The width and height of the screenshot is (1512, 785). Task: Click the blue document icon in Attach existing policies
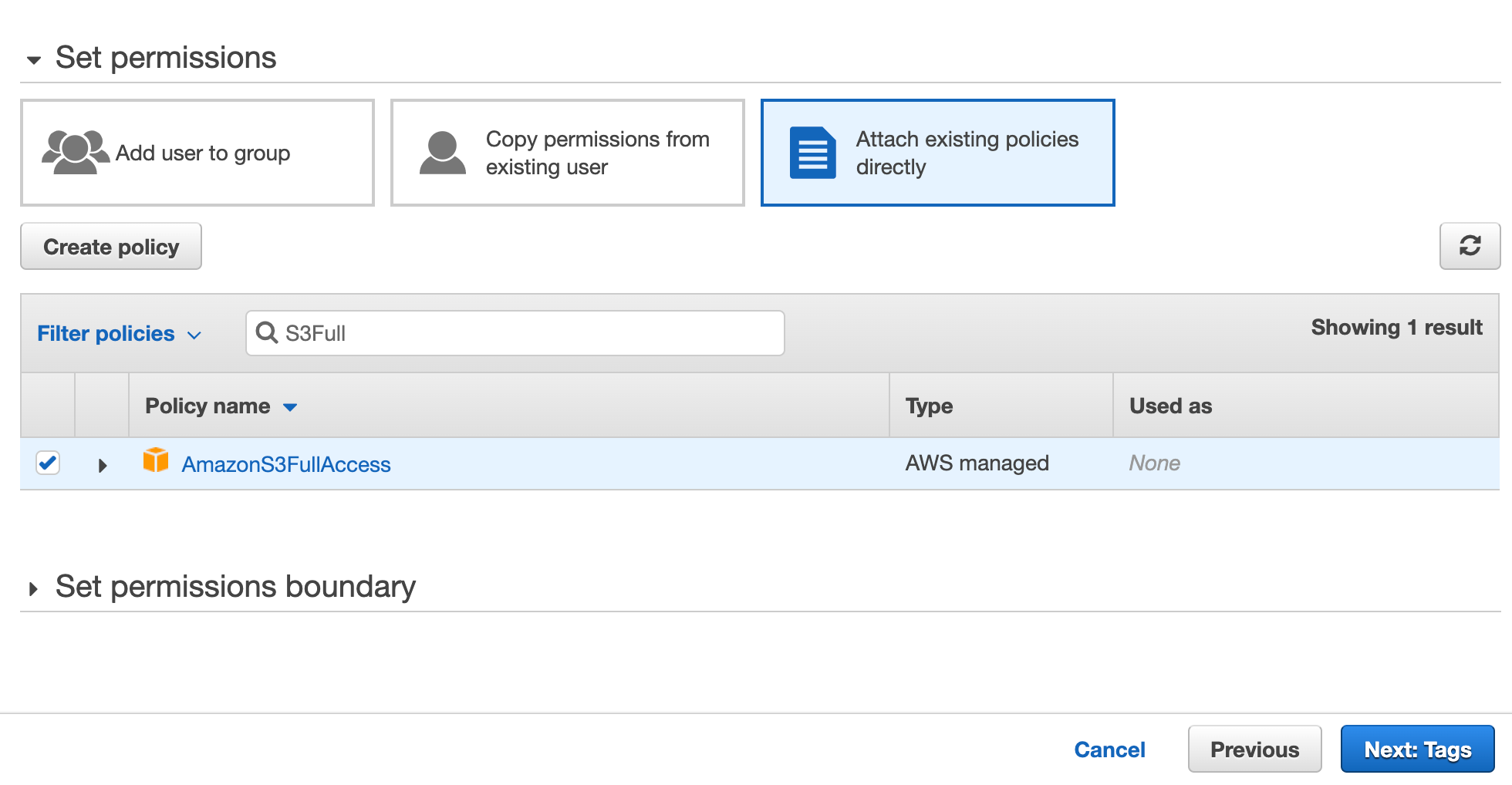tap(813, 153)
